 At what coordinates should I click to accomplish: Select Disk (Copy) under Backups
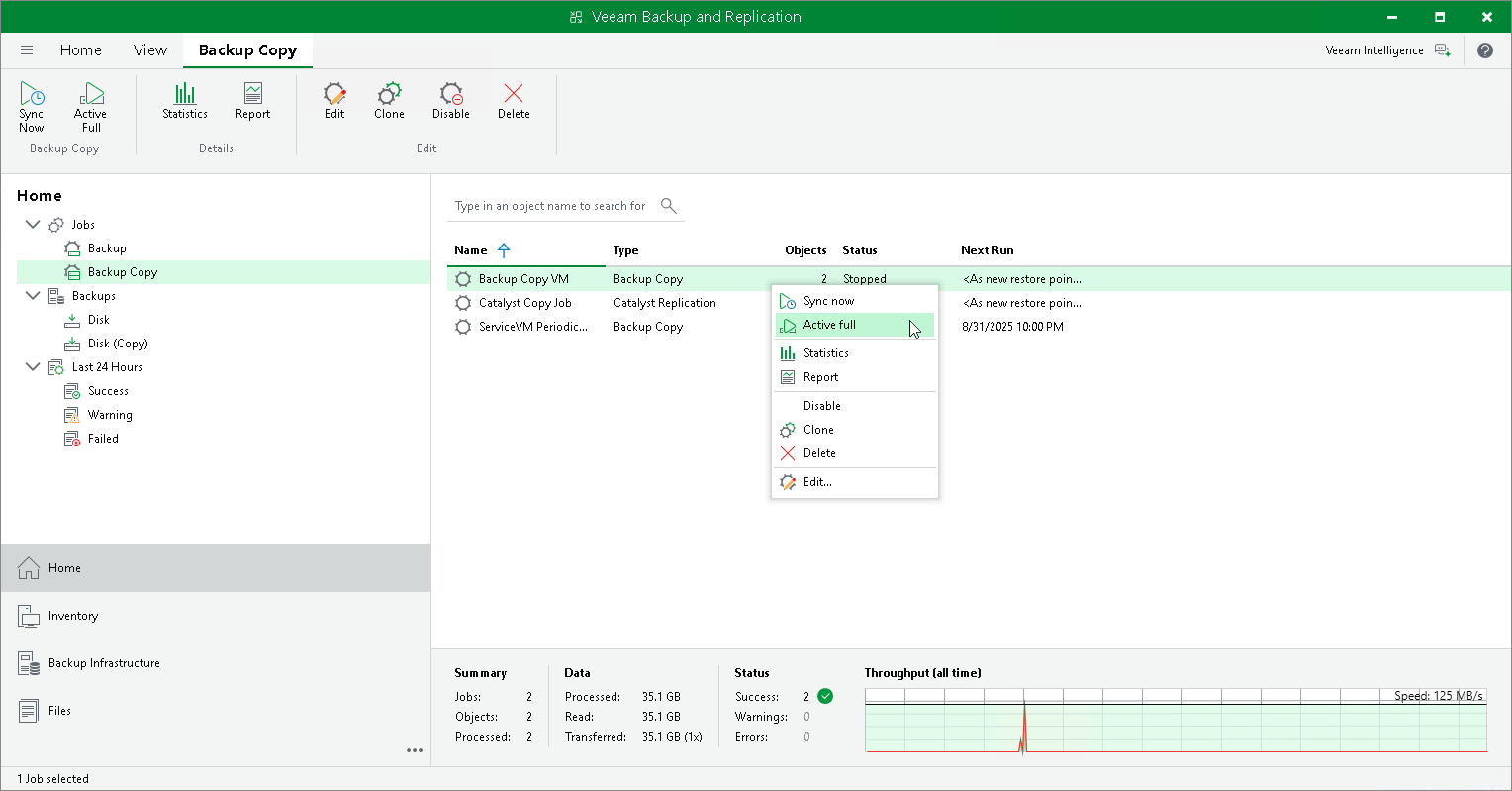coord(118,344)
